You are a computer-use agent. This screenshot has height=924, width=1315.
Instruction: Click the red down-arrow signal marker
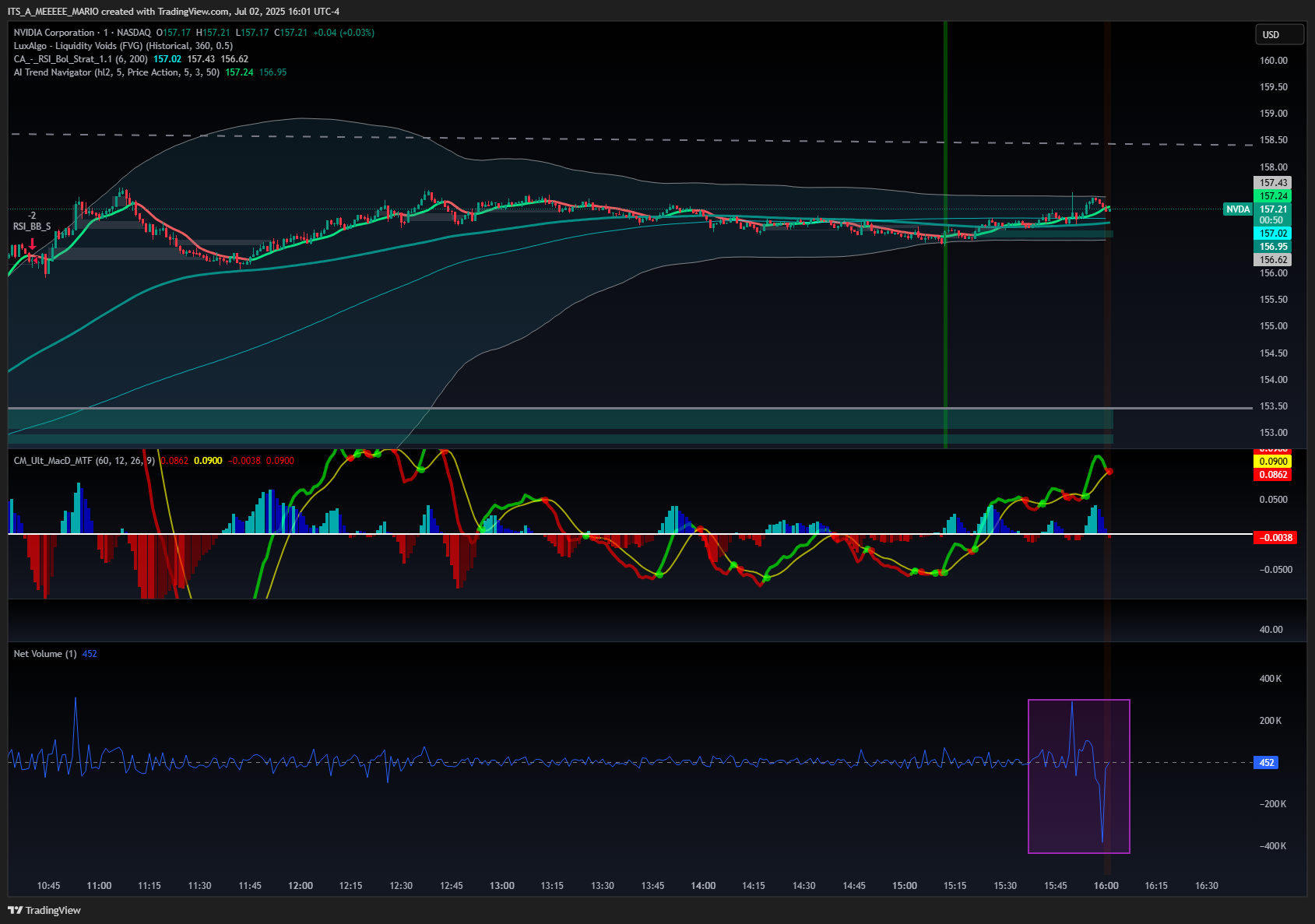(32, 244)
